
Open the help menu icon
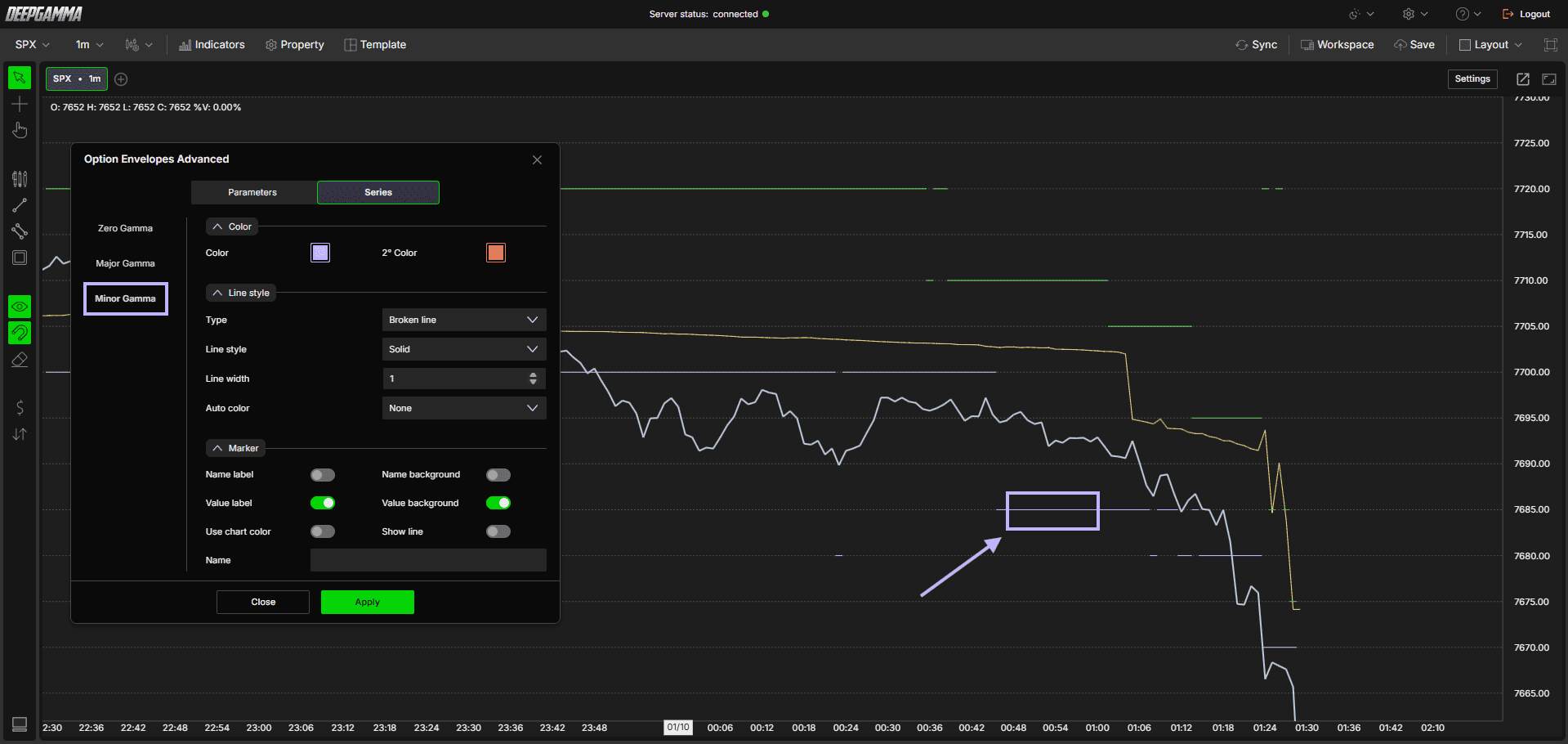click(1467, 14)
